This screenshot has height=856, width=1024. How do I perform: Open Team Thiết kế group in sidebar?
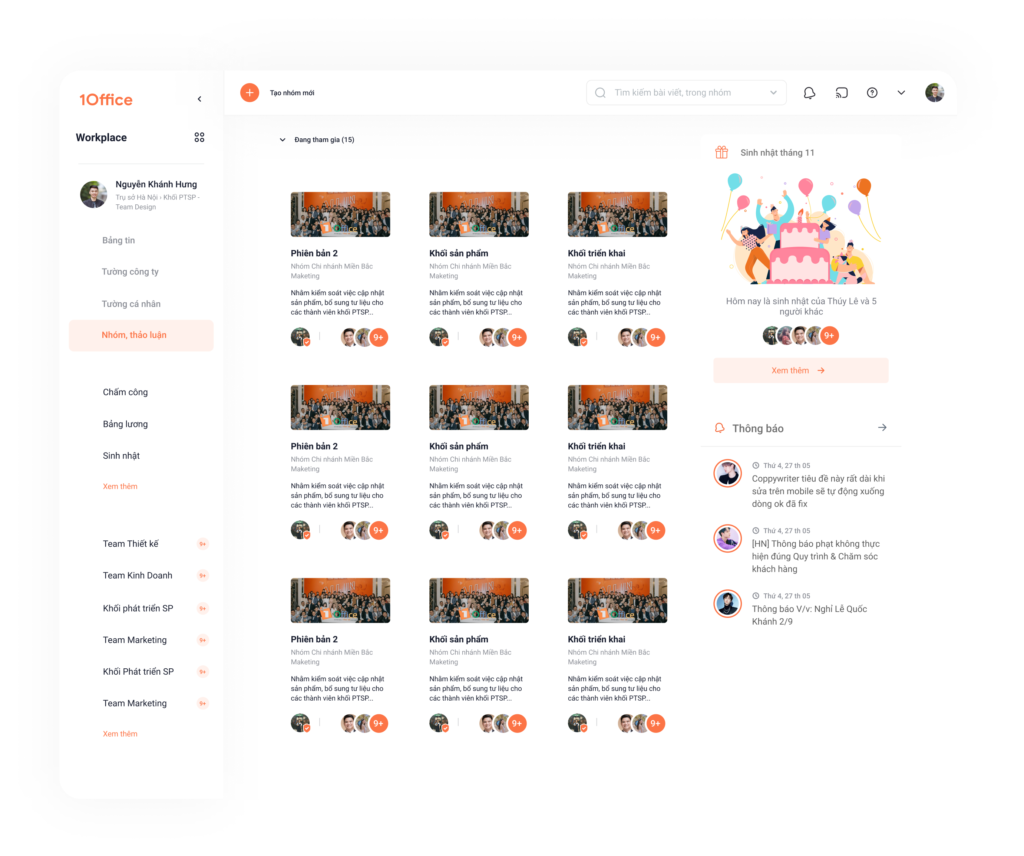(131, 544)
